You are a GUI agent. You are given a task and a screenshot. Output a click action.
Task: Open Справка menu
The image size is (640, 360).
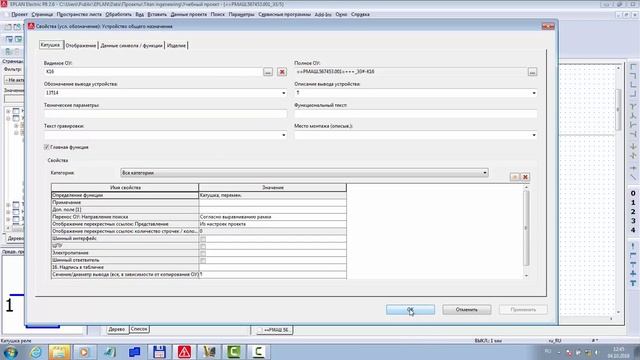pyautogui.click(x=360, y=14)
